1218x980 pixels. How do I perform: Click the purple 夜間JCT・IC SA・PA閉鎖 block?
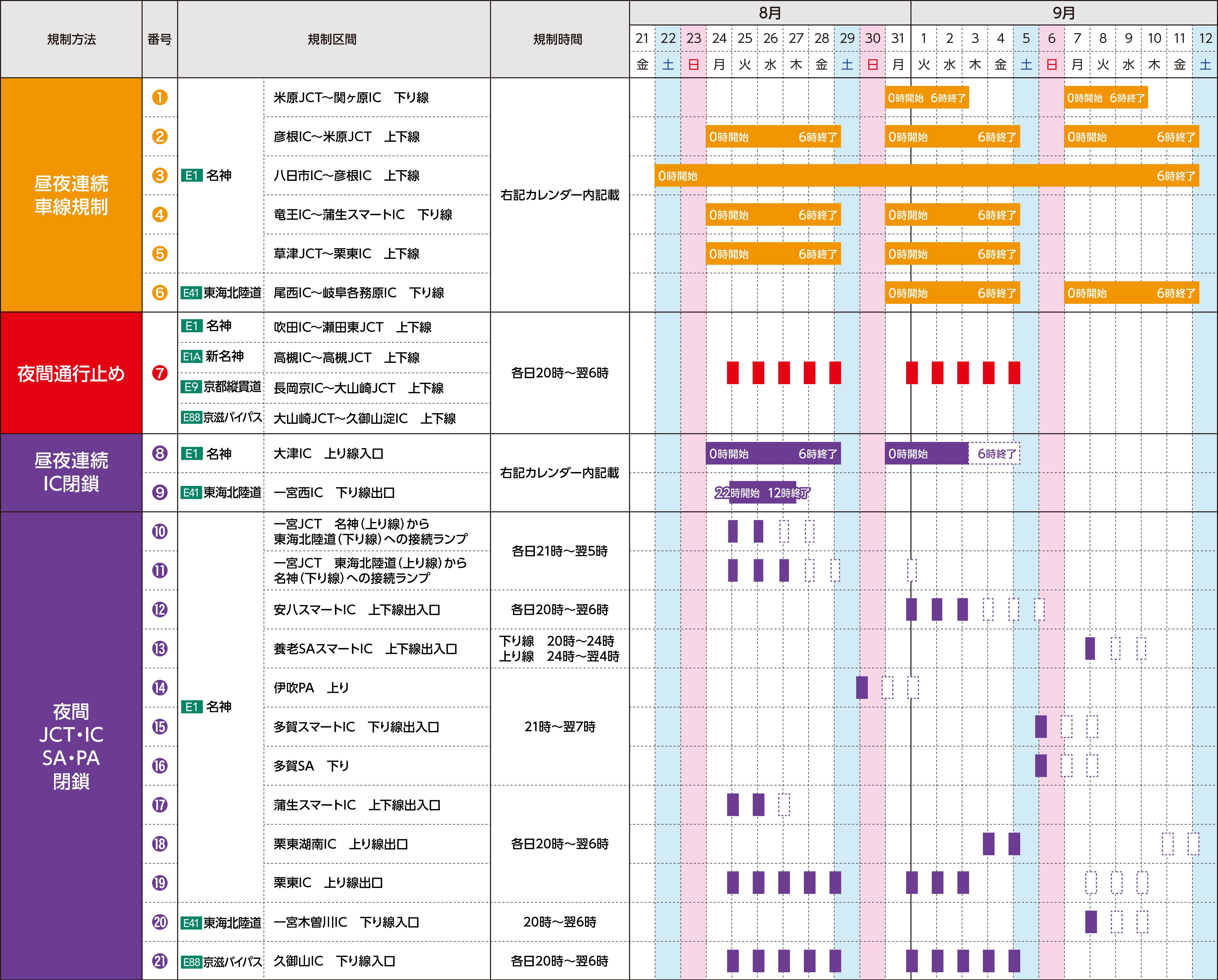coord(71,746)
